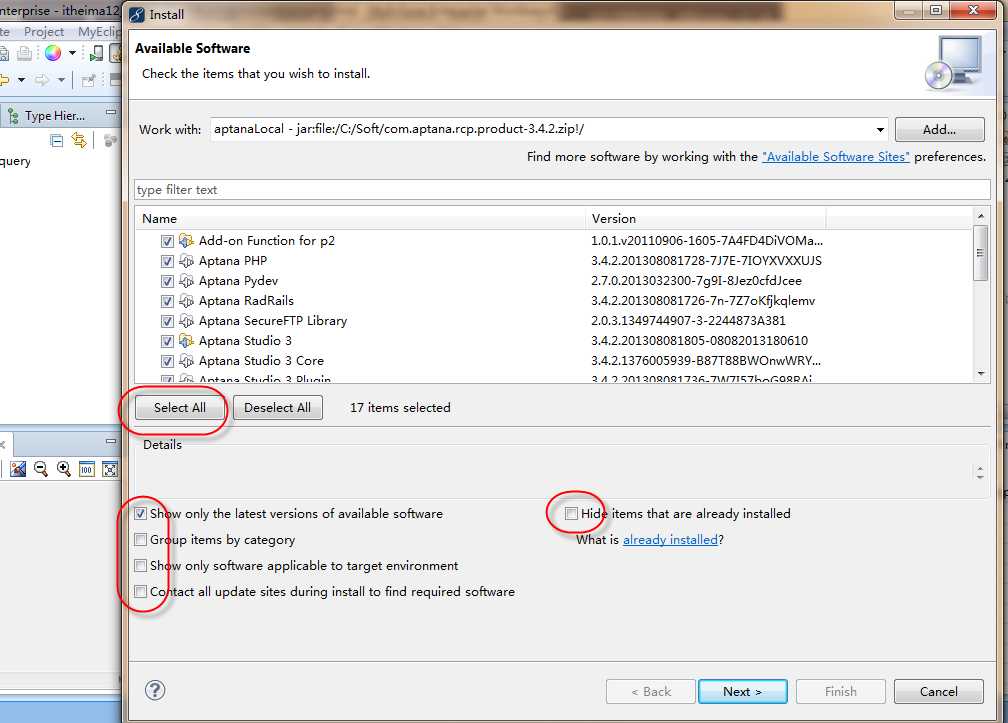Minimize the lower-left image view panel
Viewport: 1008px width, 723px height.
111,441
